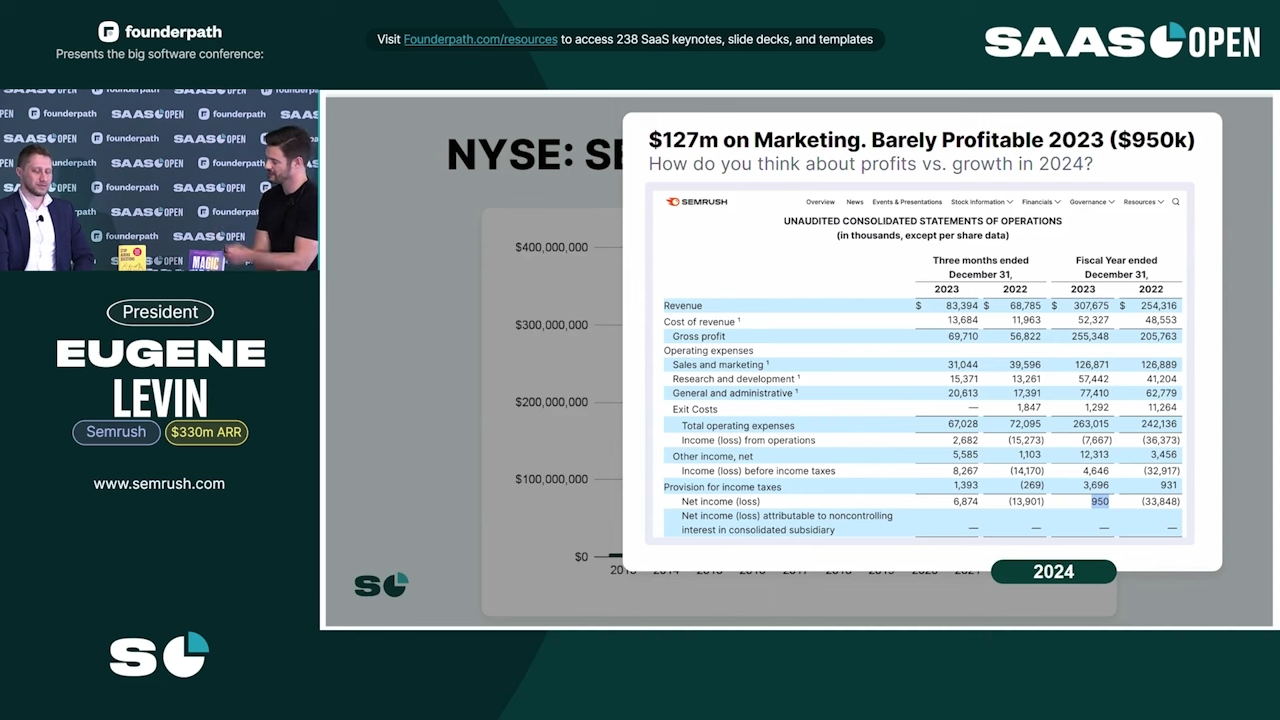Click the Revenue row label
The width and height of the screenshot is (1280, 720).
(x=683, y=306)
